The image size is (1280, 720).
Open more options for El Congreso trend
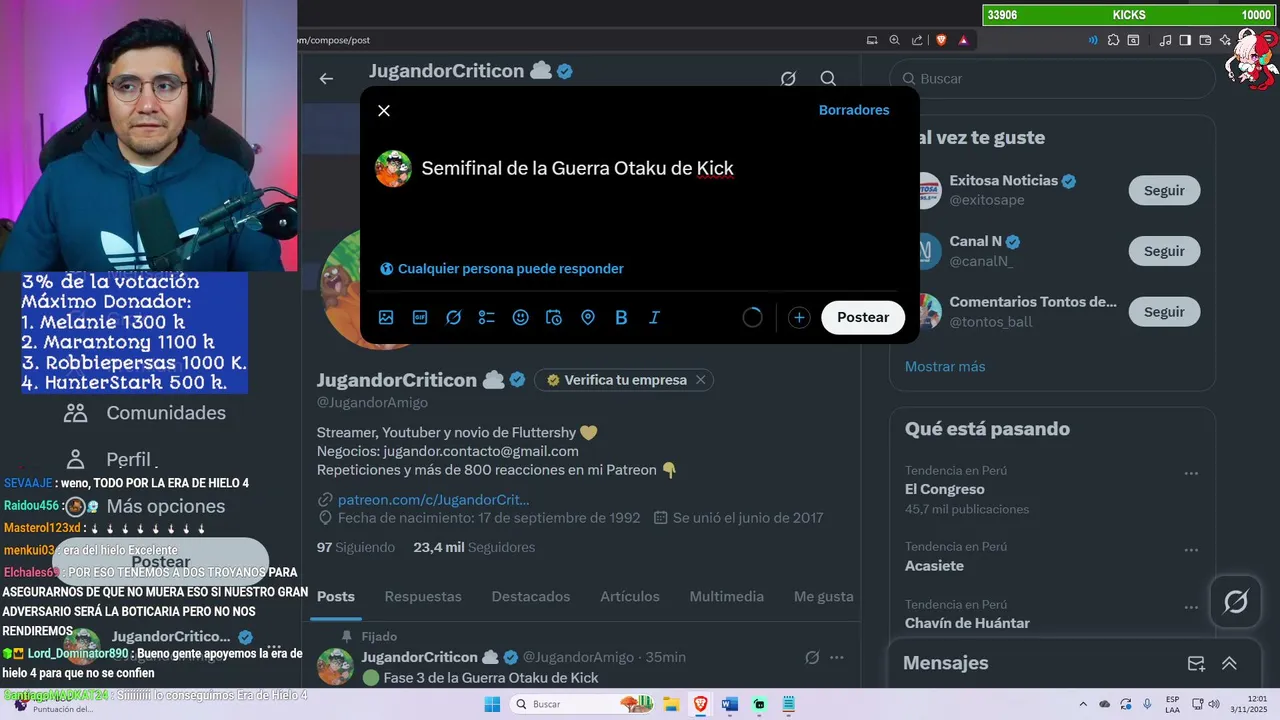coord(1191,474)
